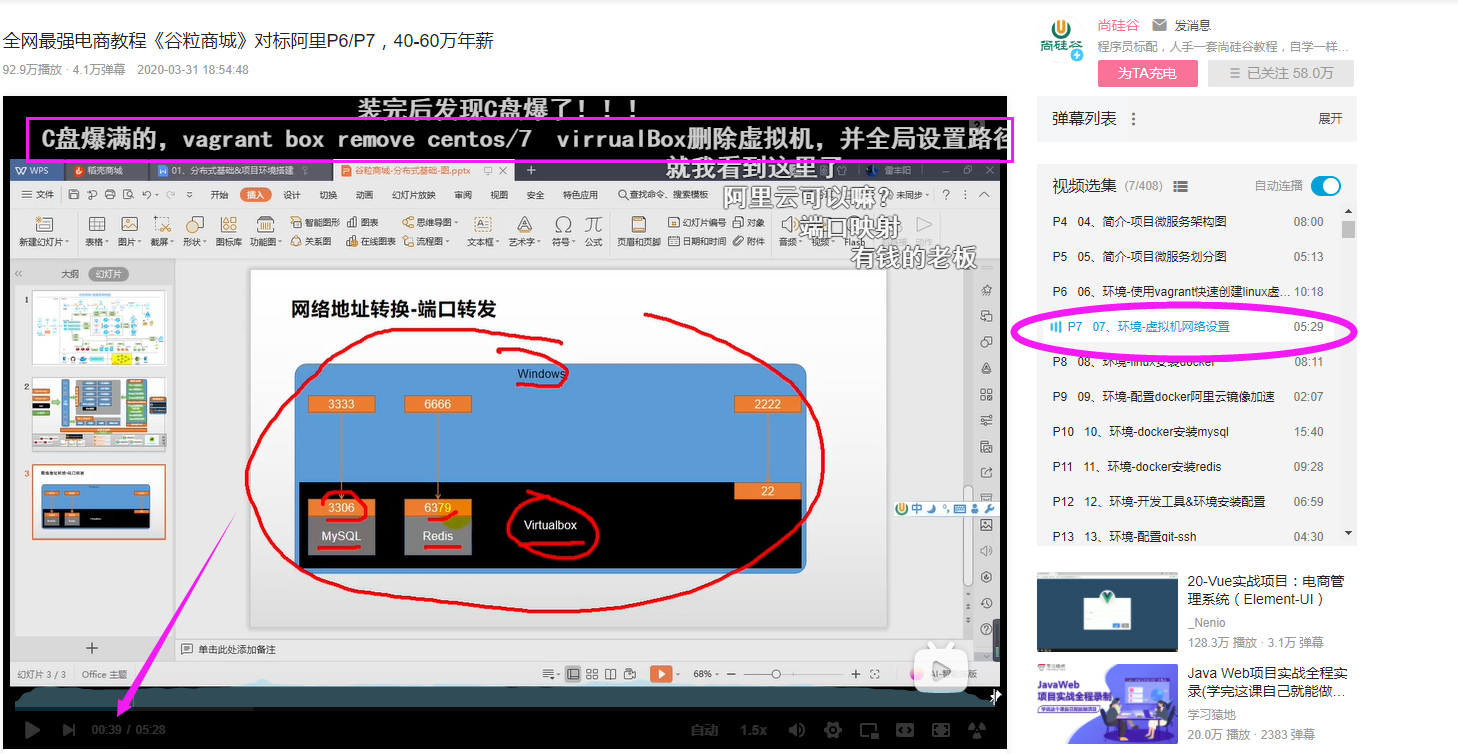1458x754 pixels.
Task: Open 尚硅谷 uploader avatar
Action: click(1062, 40)
